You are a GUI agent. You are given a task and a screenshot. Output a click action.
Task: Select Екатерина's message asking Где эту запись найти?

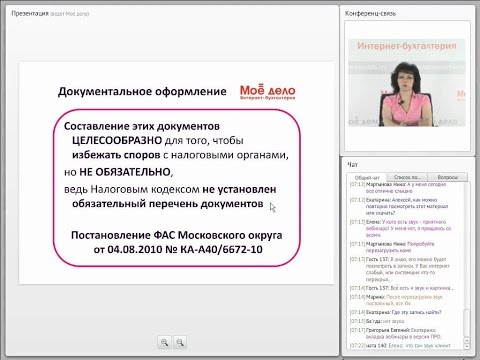396,312
